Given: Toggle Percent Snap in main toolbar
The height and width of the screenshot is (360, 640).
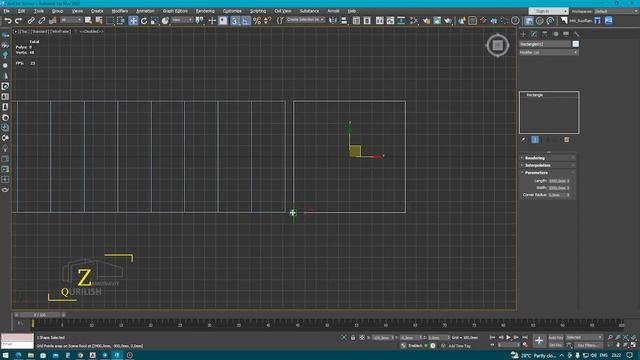Looking at the screenshot, I should tap(256, 20).
